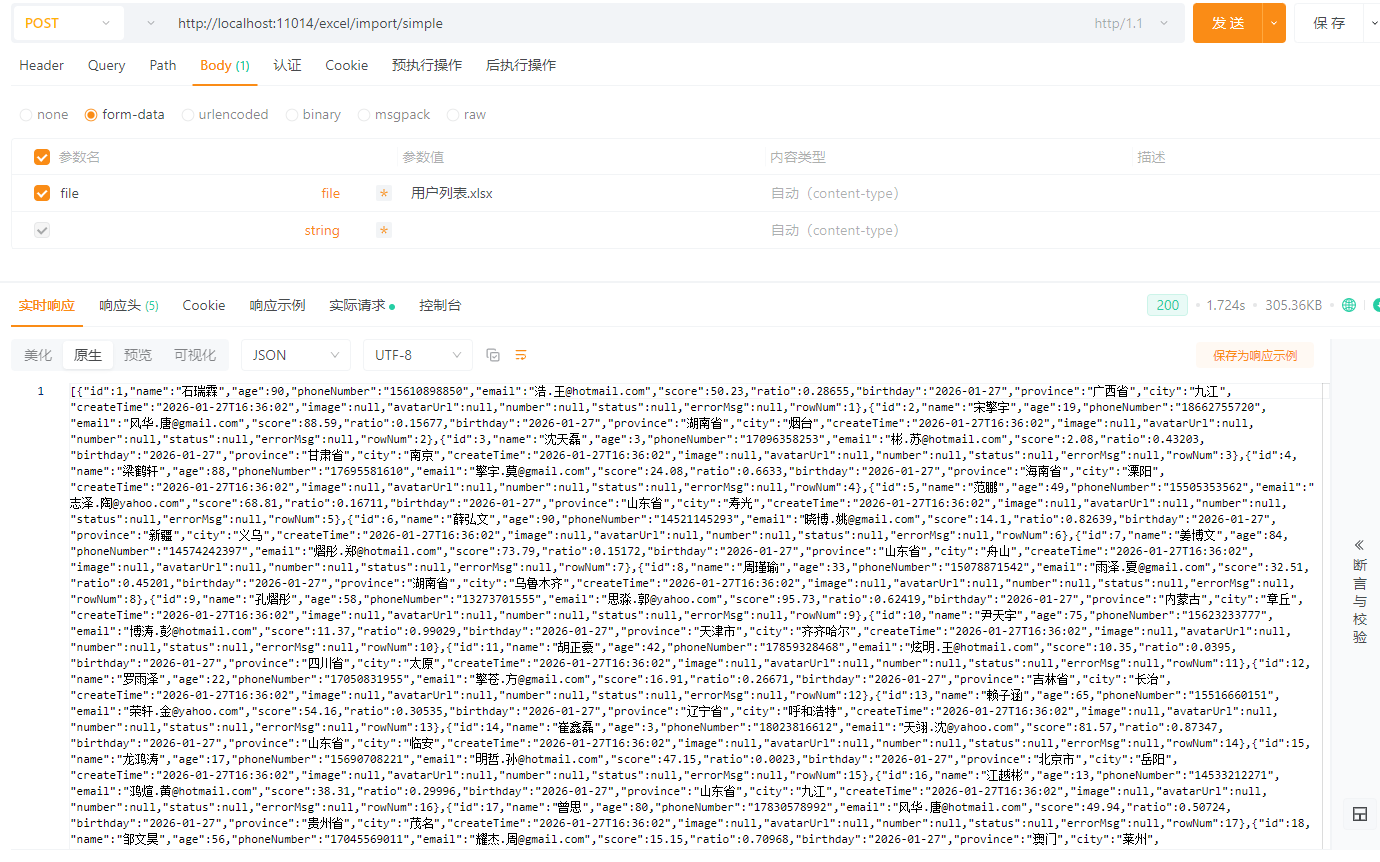Toggle the word wrap icon

point(521,355)
